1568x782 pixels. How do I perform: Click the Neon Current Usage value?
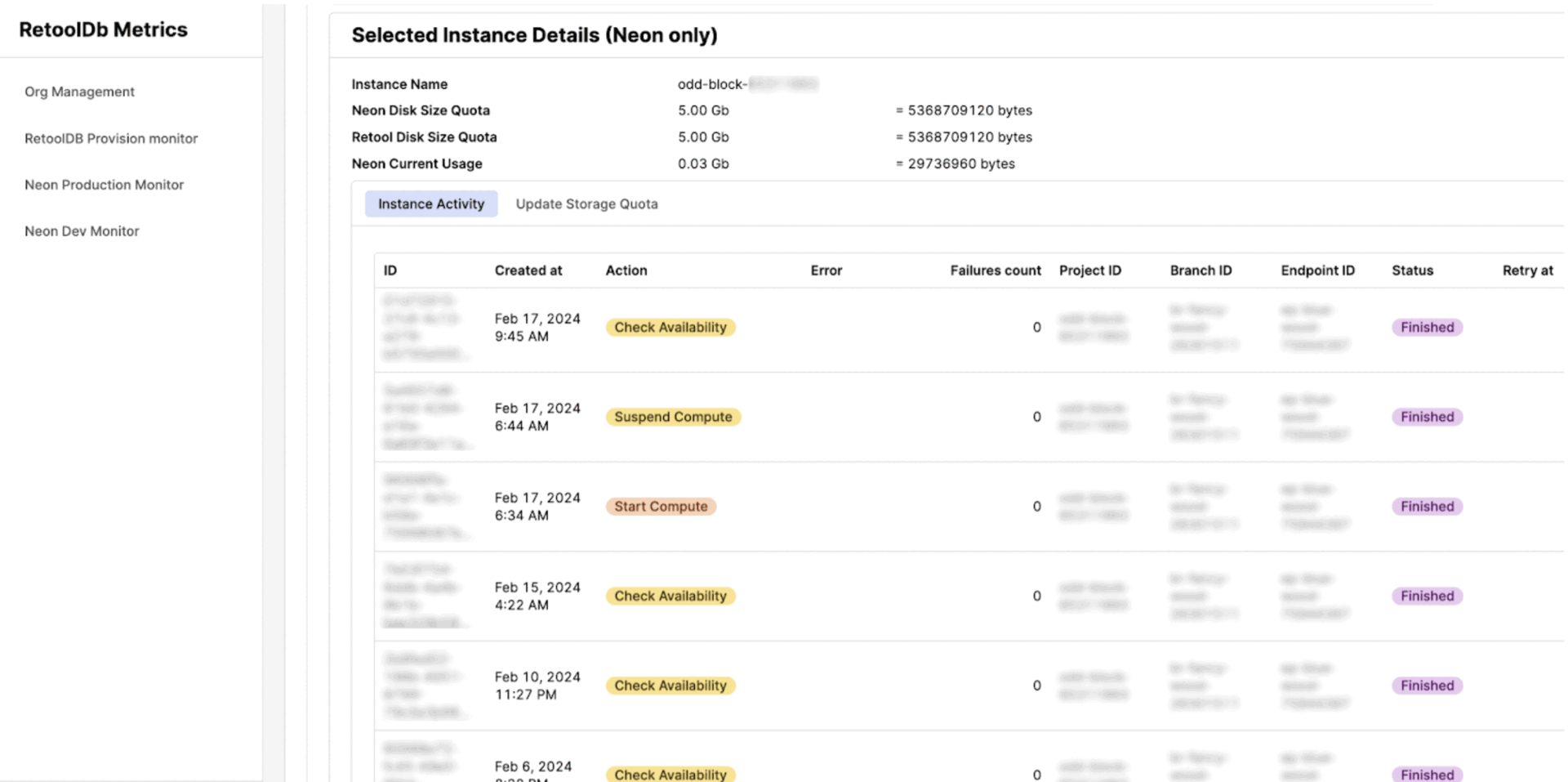pyautogui.click(x=704, y=163)
